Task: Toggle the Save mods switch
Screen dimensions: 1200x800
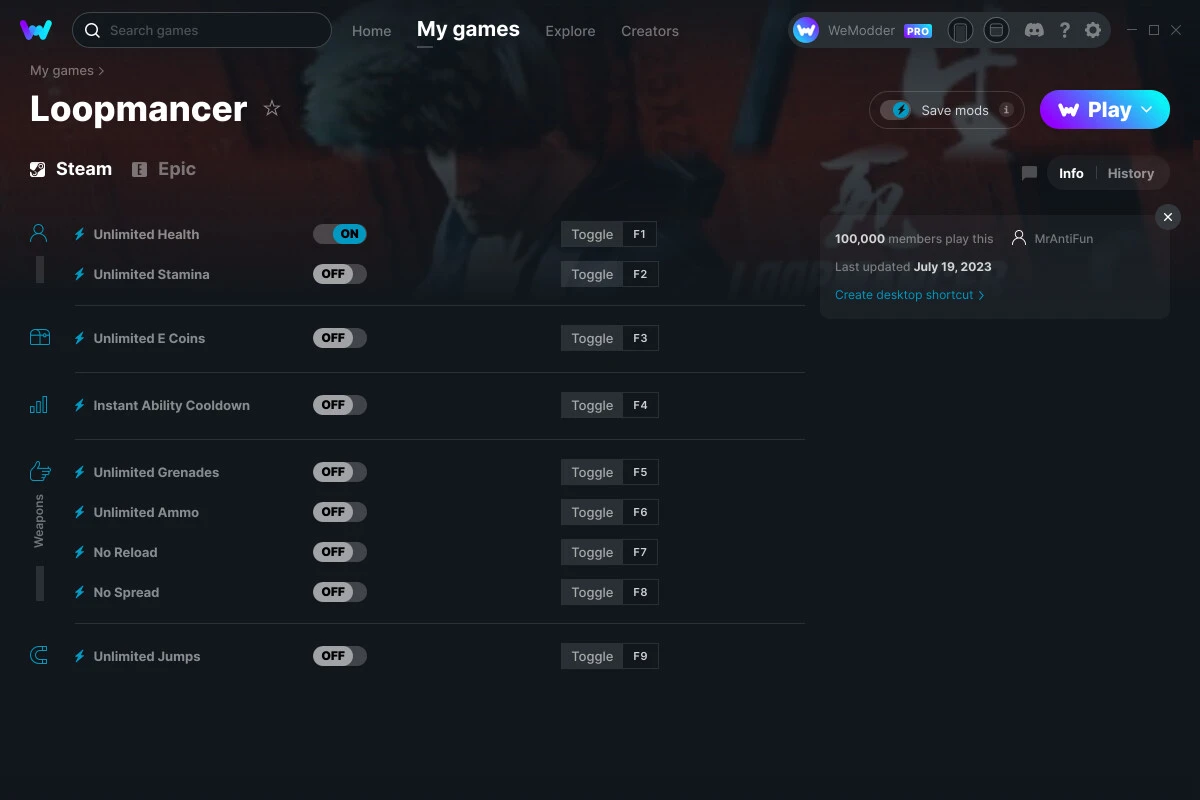Action: 895,110
